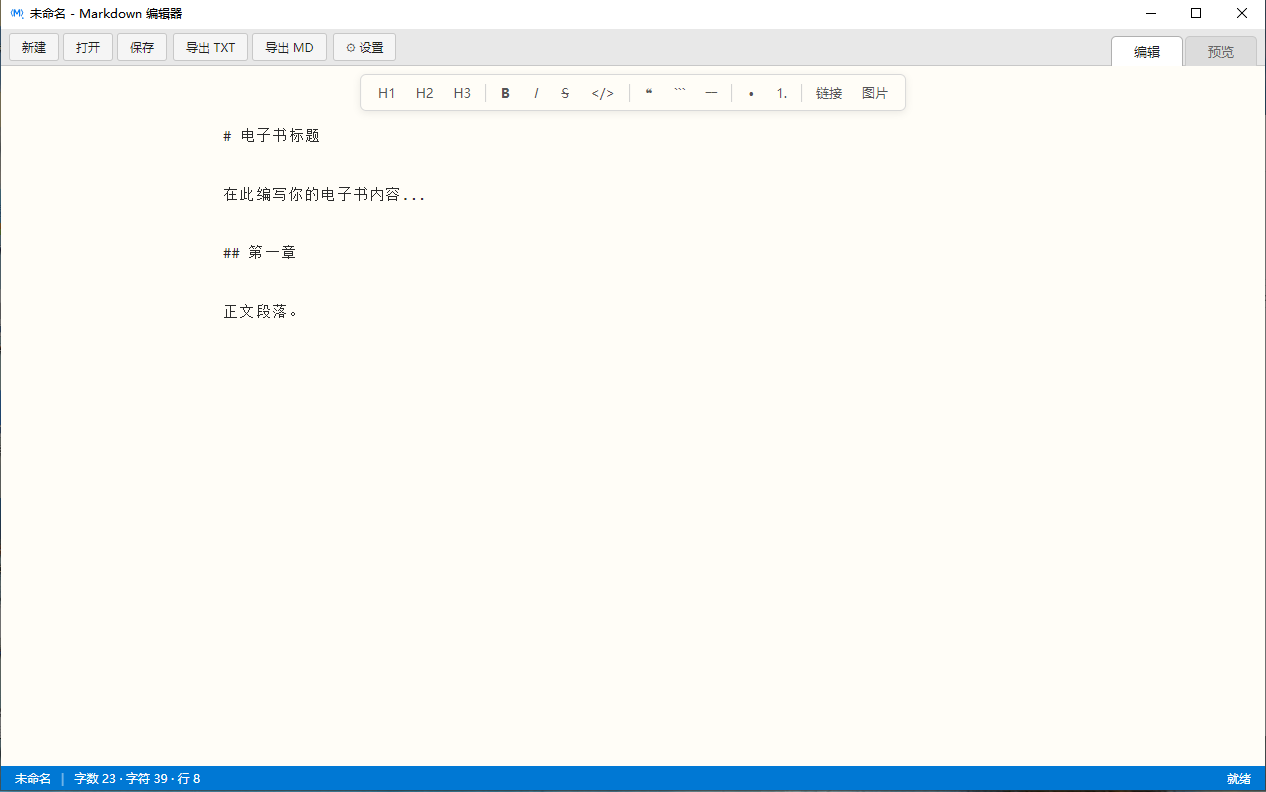Insert a blockquote

coord(649,93)
